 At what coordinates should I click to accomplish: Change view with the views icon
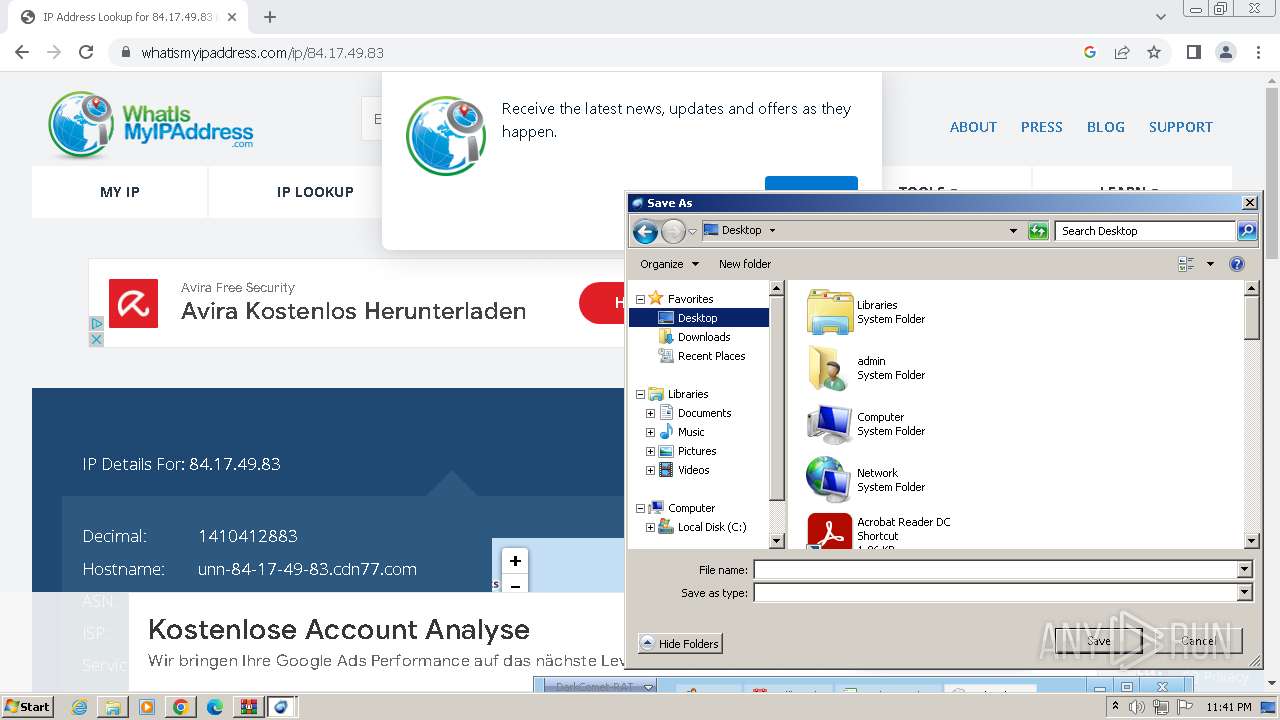(1186, 264)
